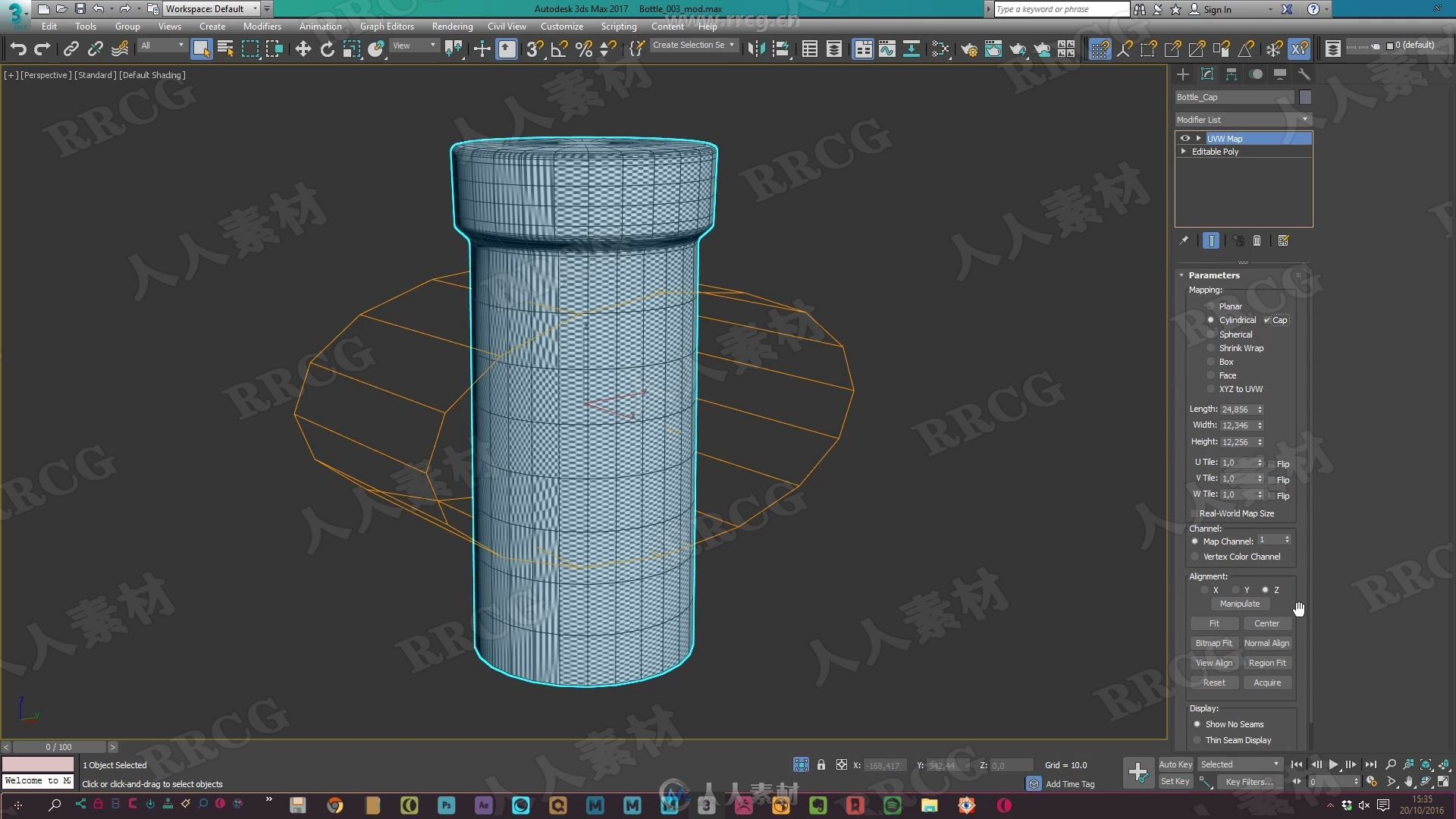Click the Fit alignment button
The width and height of the screenshot is (1456, 819).
(1214, 623)
